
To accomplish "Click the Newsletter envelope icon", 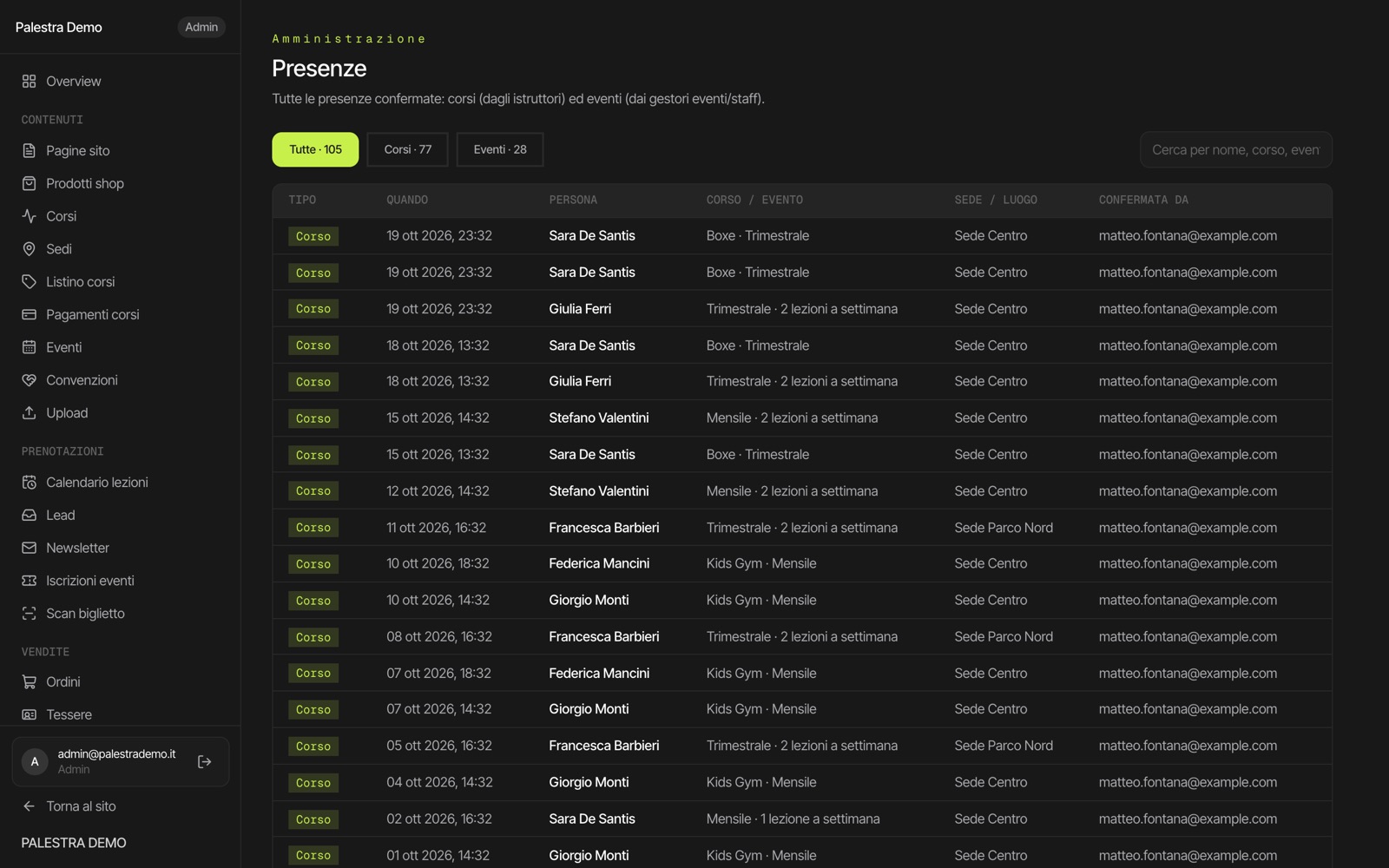I will pos(29,548).
